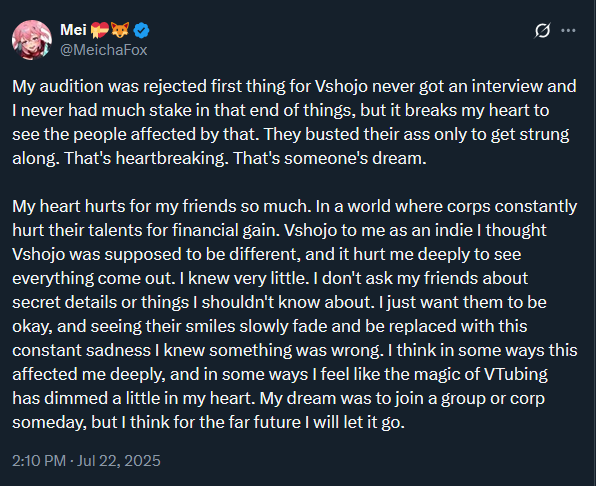Click the fox emoji beside Mei's name

tap(120, 30)
